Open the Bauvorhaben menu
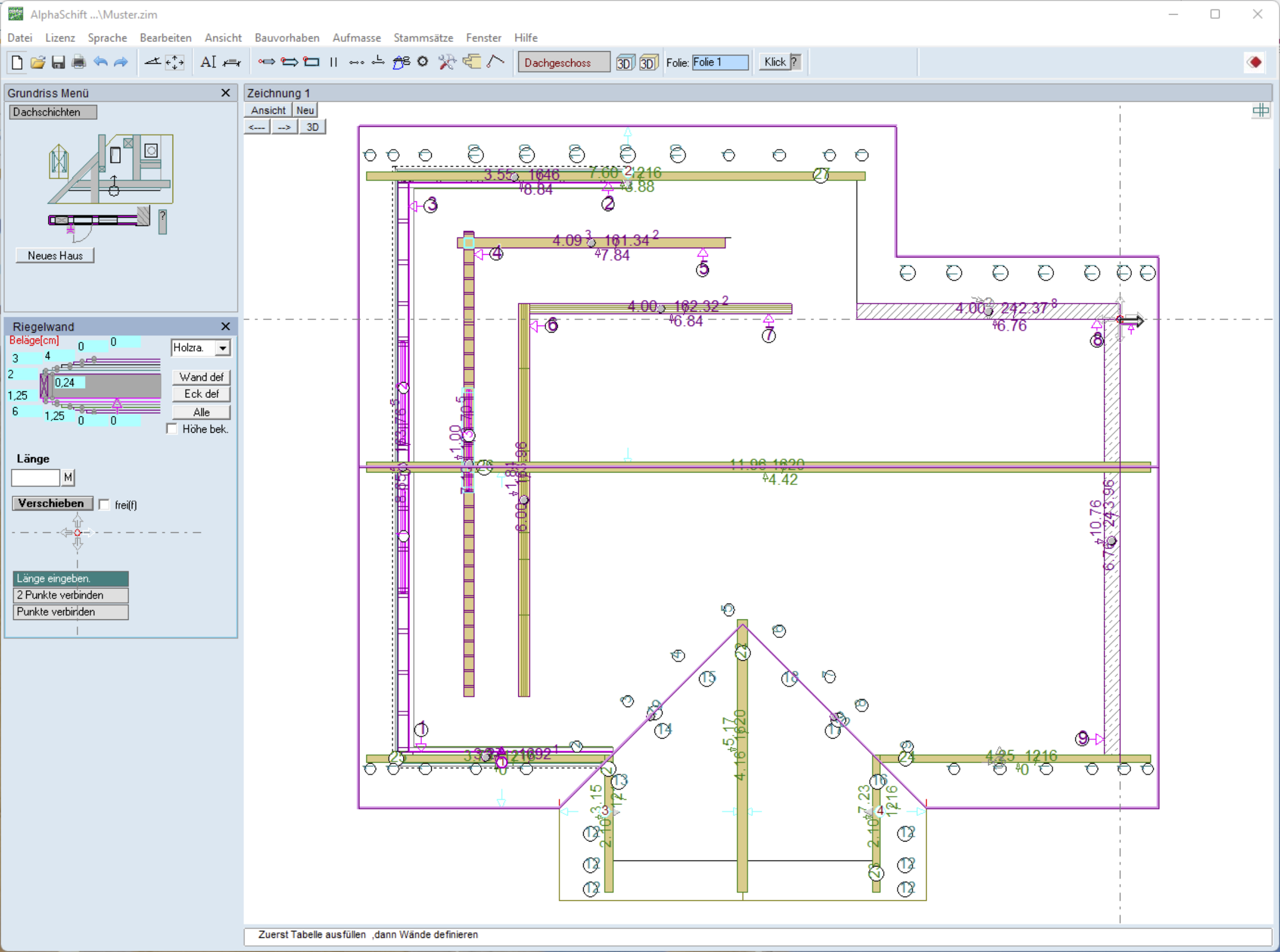Screen dimensions: 1280x952 coord(286,38)
